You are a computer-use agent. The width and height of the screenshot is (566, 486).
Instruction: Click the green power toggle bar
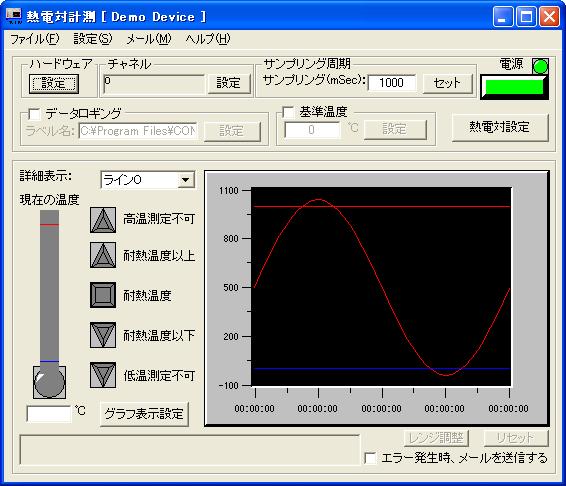click(514, 87)
